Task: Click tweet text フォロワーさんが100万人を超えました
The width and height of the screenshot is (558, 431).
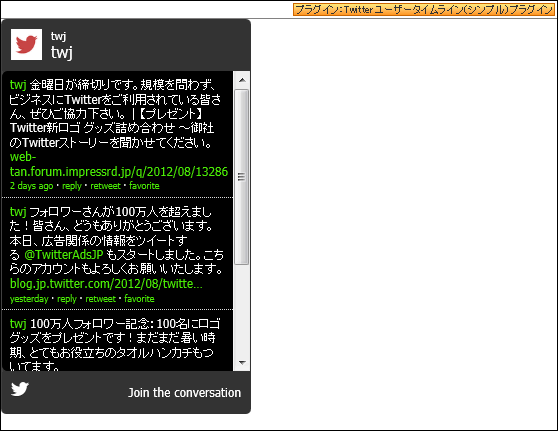Action: click(x=116, y=241)
